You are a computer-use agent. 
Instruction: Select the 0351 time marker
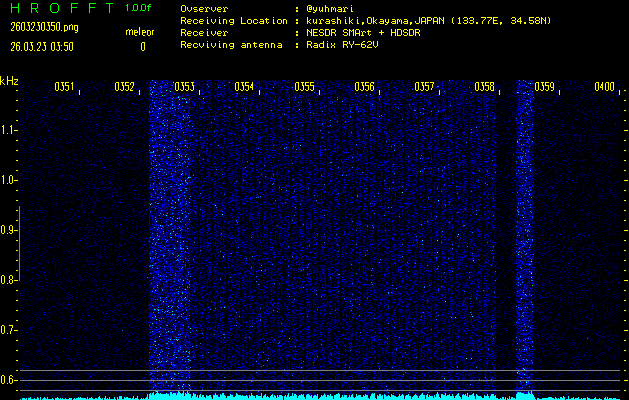(65, 87)
